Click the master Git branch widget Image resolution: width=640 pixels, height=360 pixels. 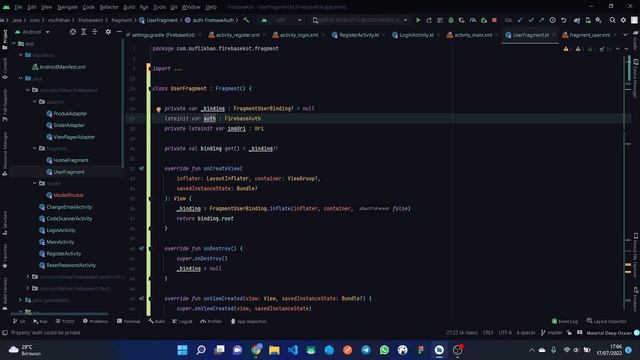[x=552, y=333]
